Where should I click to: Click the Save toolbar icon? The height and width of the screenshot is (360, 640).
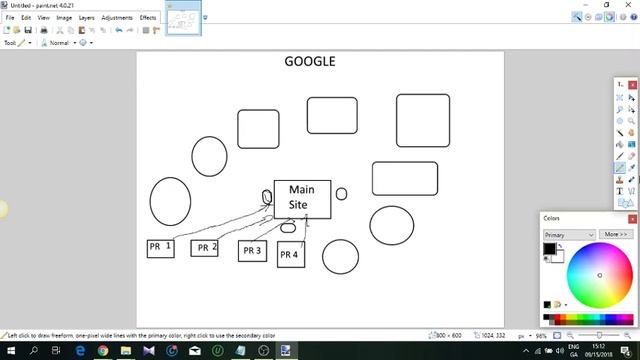pos(28,30)
